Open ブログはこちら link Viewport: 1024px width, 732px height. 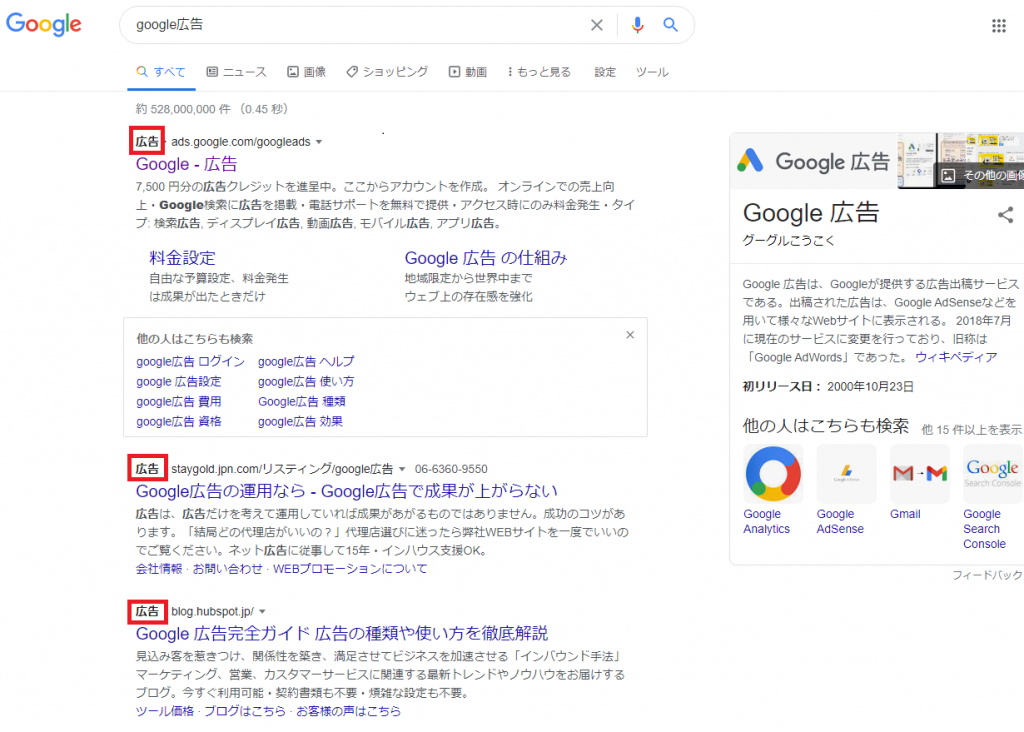pyautogui.click(x=245, y=711)
